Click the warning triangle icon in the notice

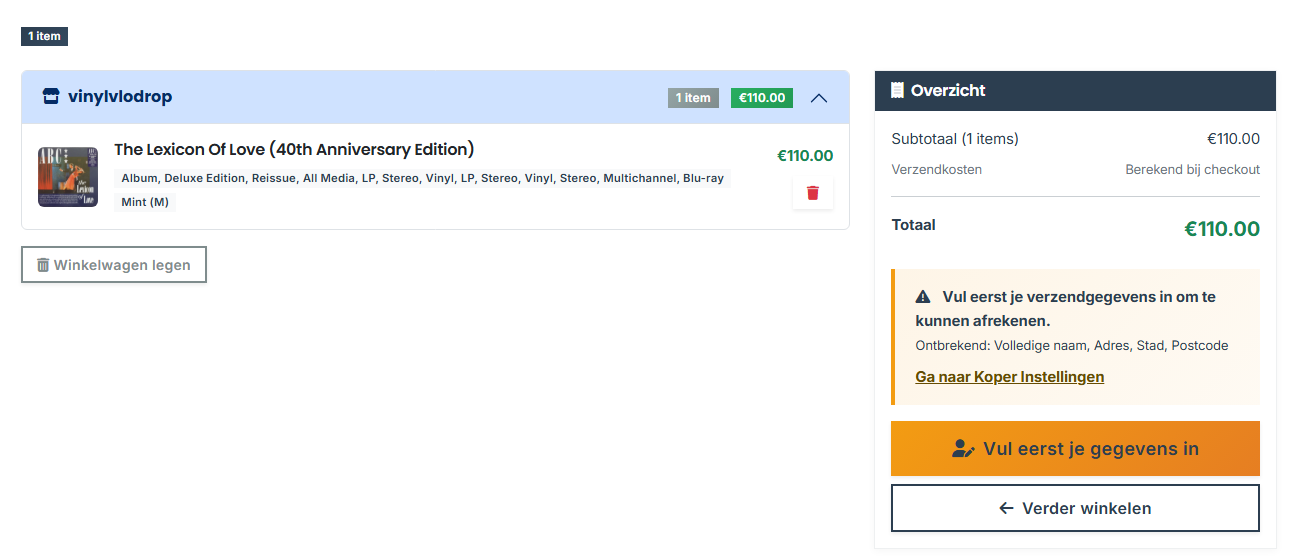click(923, 297)
